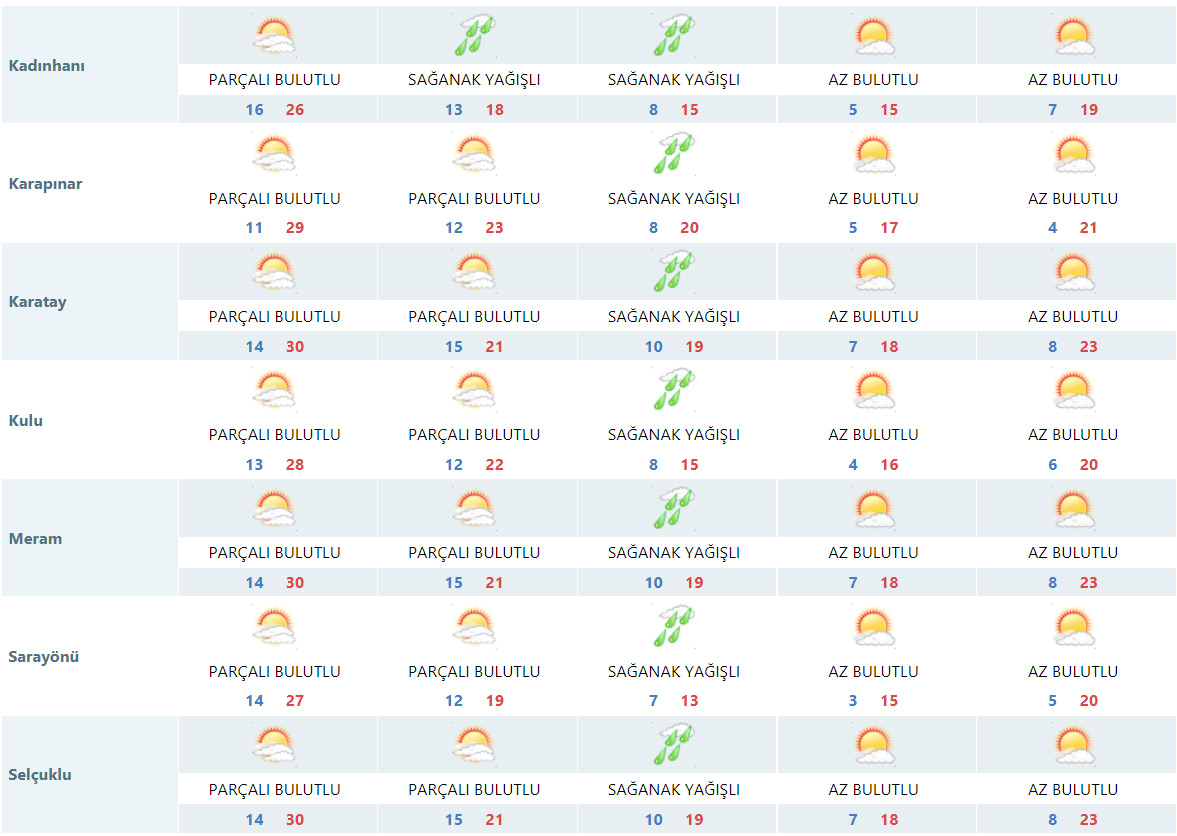Viewport: 1177px width, 836px height.
Task: Click Selçuklu's partly cloudy icon above 15/21
Action: tap(474, 746)
